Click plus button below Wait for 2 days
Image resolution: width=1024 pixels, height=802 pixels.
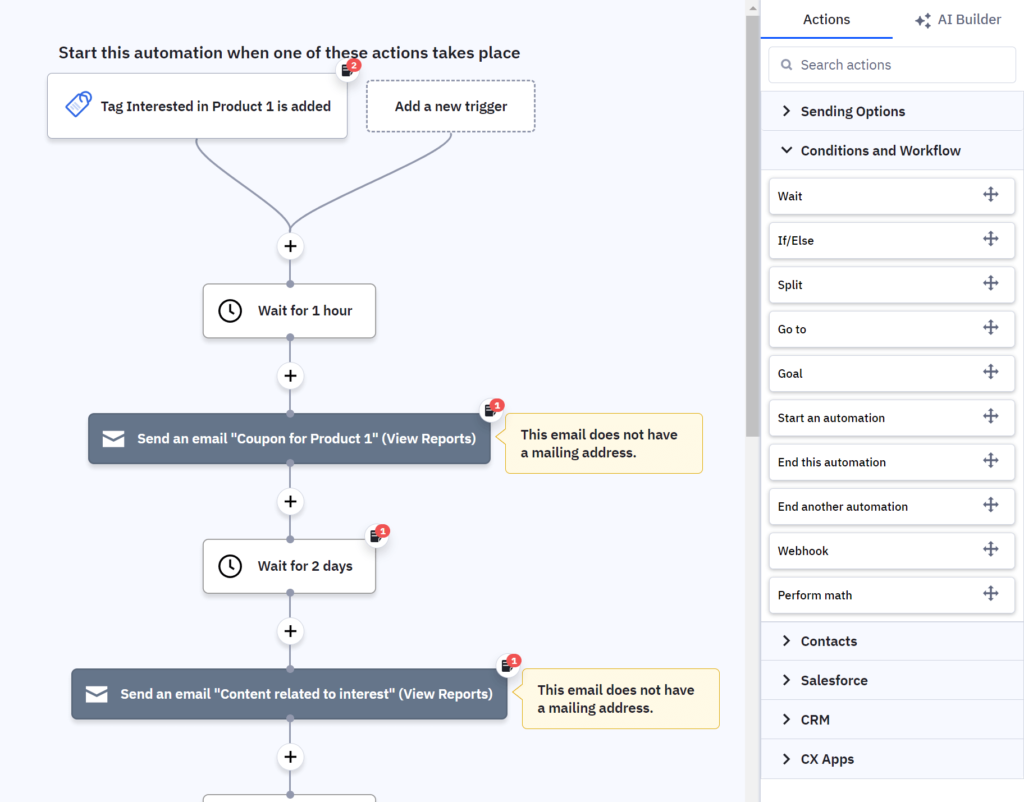[290, 631]
